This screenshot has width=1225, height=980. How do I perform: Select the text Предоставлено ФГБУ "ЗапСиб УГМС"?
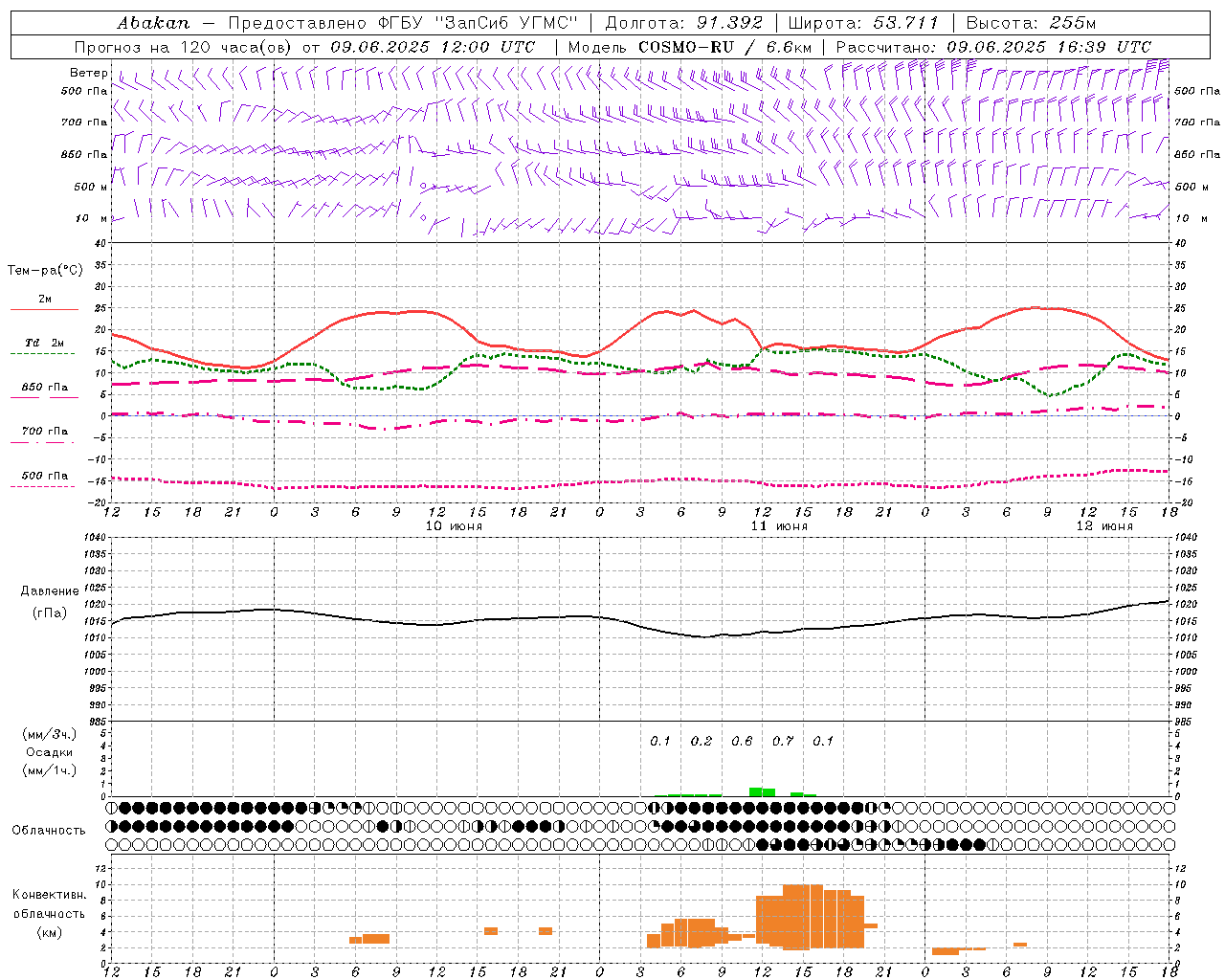(403, 23)
